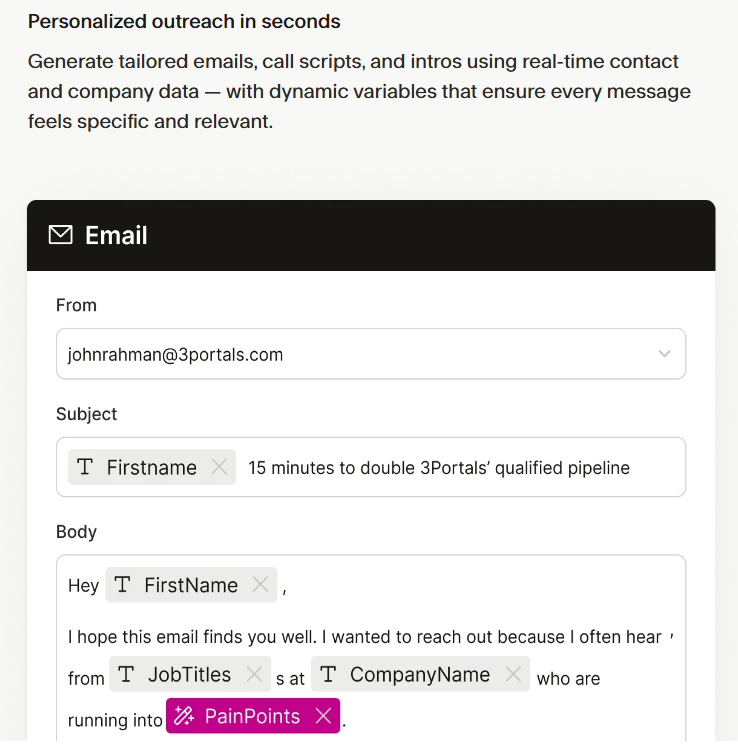The width and height of the screenshot is (738, 750).
Task: Select the PainPoints variable chip
Action: pos(253,716)
